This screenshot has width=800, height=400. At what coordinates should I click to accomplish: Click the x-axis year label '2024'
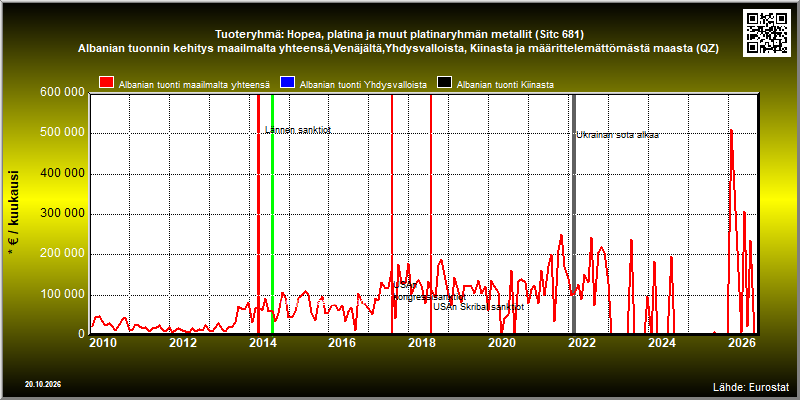(x=662, y=342)
